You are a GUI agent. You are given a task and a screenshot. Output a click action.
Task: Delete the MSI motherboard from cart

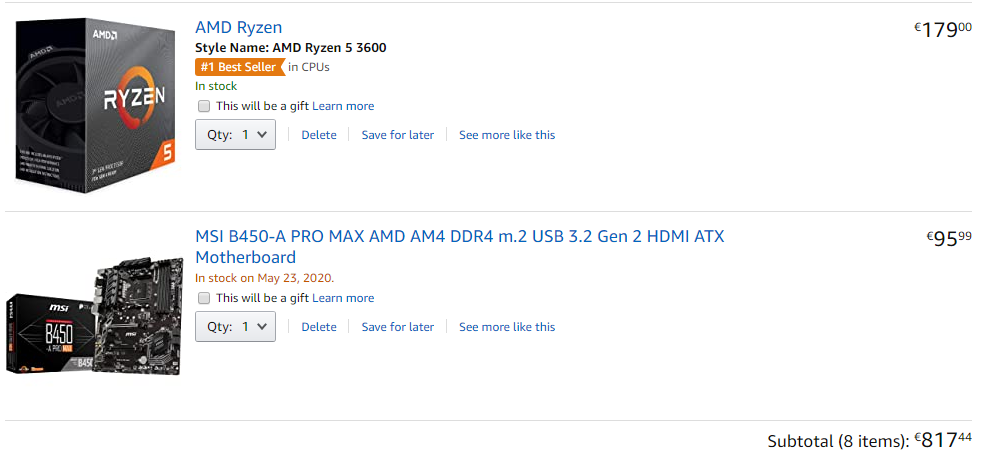[319, 327]
